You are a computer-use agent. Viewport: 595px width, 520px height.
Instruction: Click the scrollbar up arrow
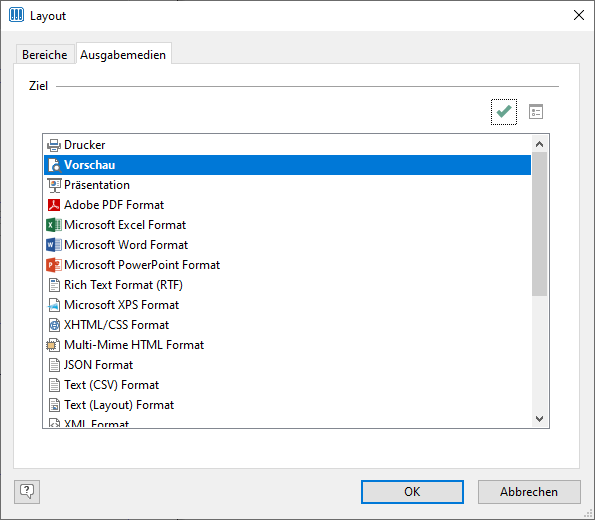tap(539, 144)
